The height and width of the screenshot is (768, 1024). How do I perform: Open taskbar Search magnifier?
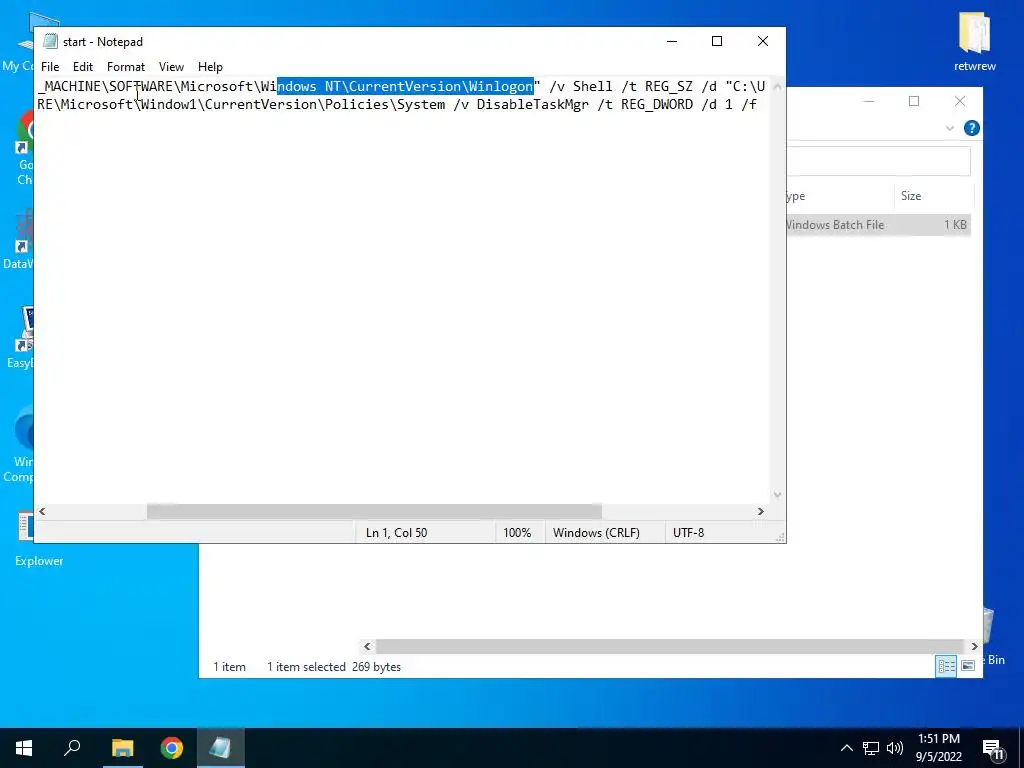click(72, 748)
